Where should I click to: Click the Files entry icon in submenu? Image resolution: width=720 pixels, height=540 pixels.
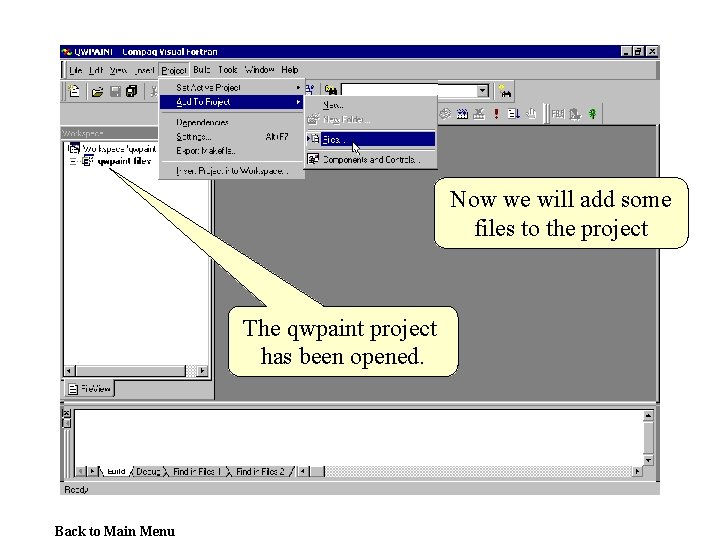314,139
